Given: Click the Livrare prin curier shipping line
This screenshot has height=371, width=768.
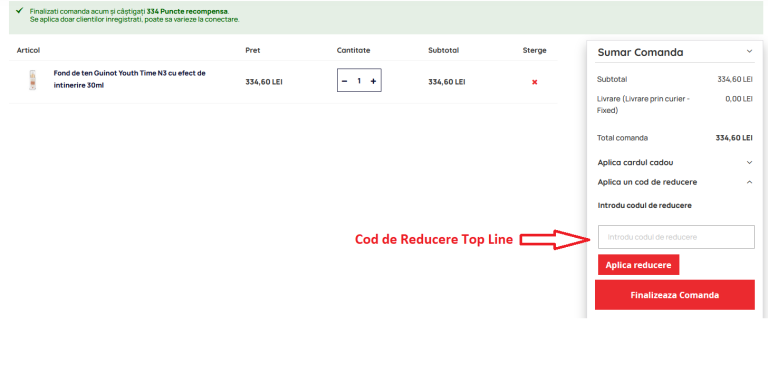Looking at the screenshot, I should pos(644,104).
